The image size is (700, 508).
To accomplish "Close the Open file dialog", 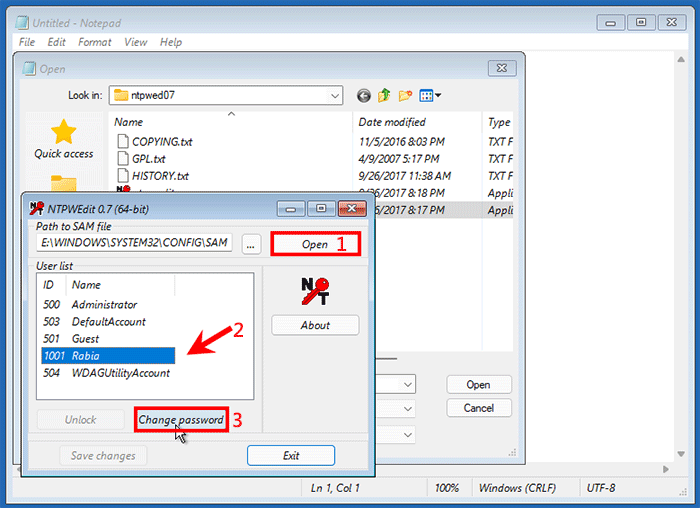I will [502, 68].
